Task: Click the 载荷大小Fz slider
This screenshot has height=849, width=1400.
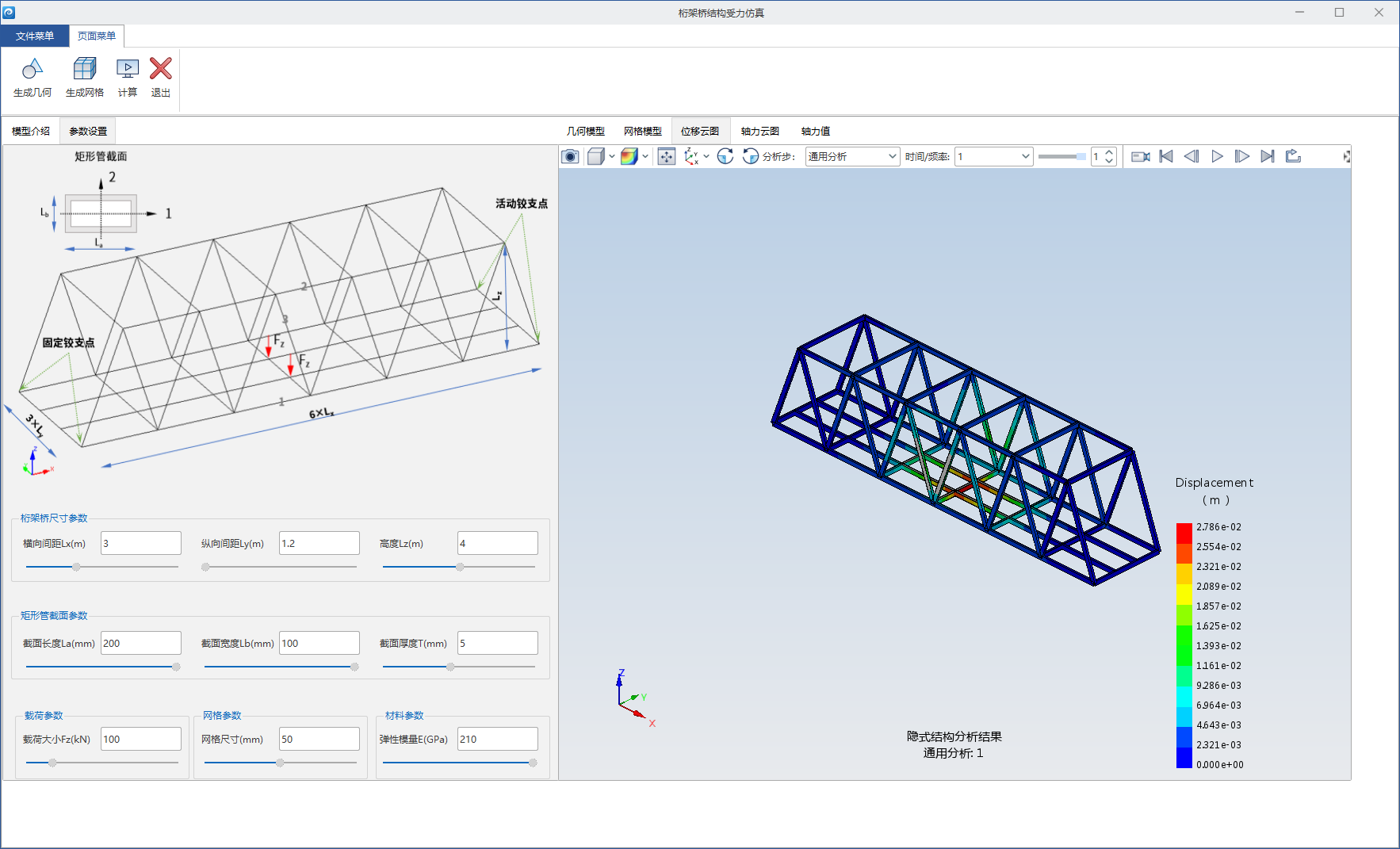Action: point(102,763)
